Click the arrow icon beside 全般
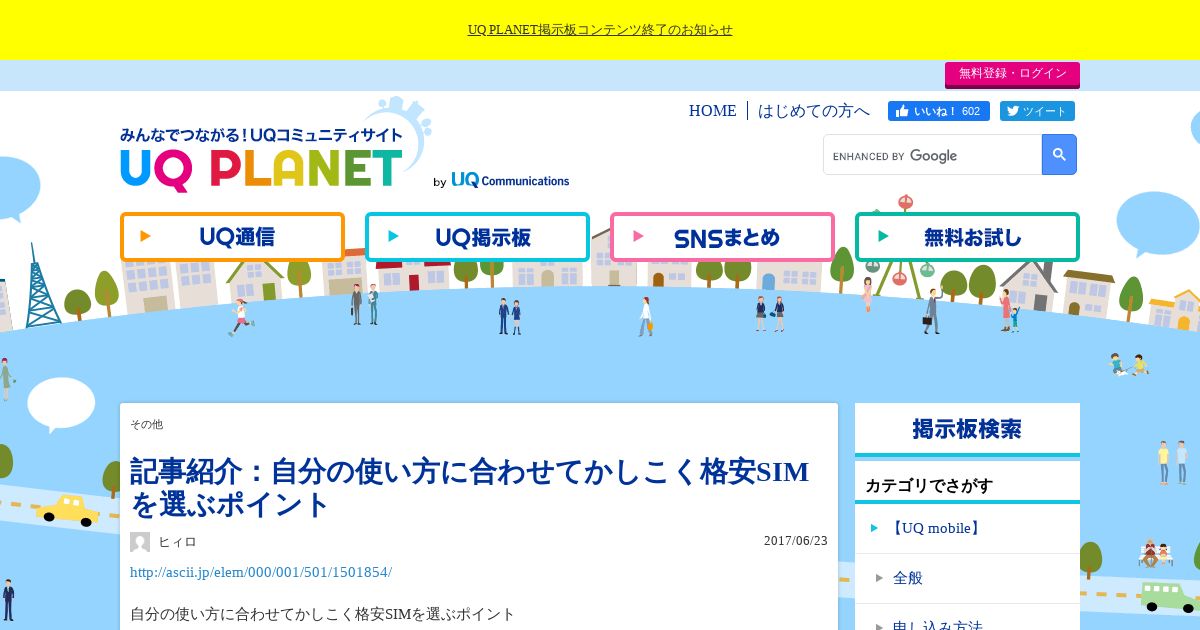This screenshot has width=1200, height=630. (x=879, y=578)
